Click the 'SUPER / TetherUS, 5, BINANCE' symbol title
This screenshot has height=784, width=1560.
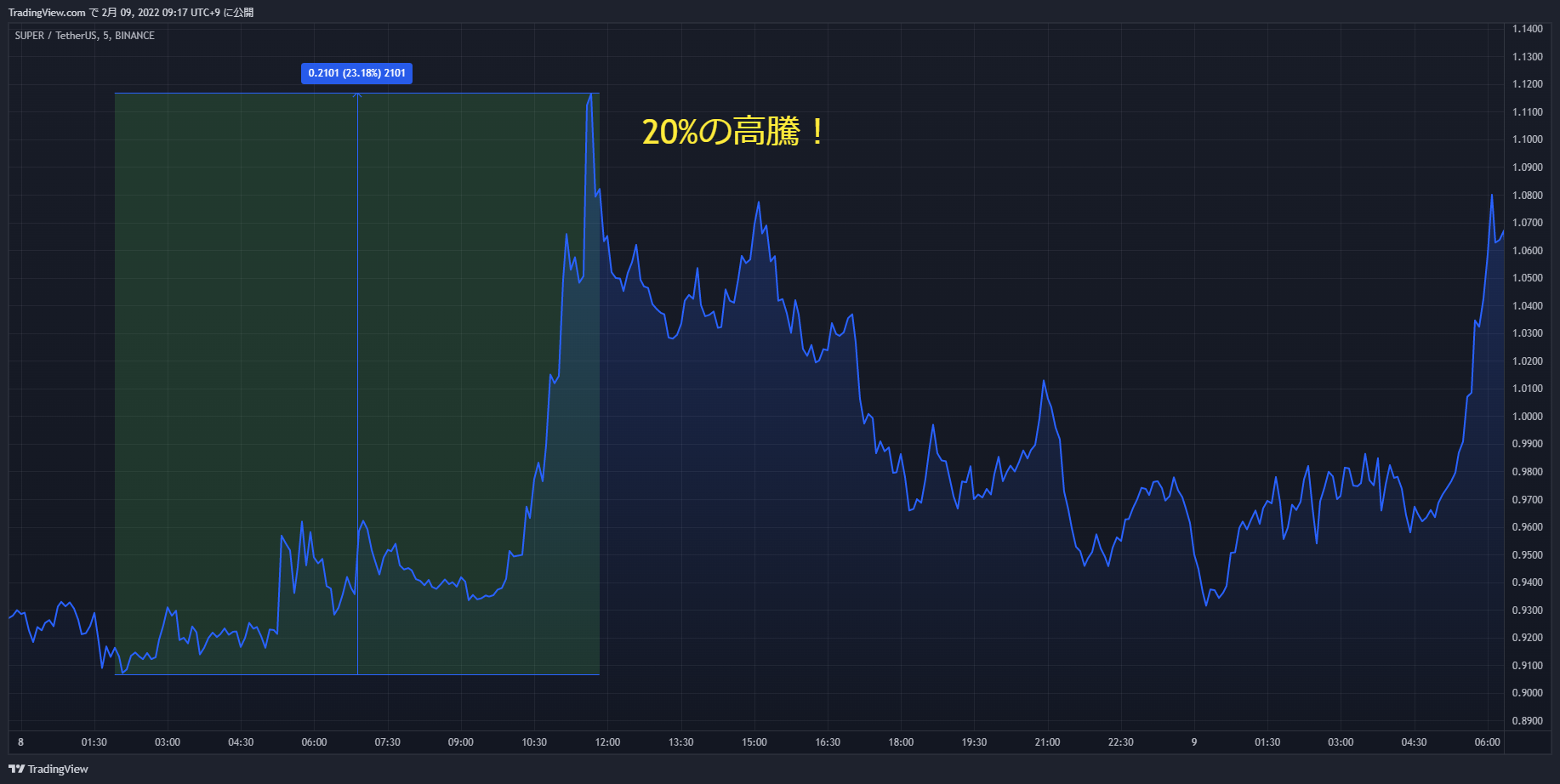tap(85, 36)
